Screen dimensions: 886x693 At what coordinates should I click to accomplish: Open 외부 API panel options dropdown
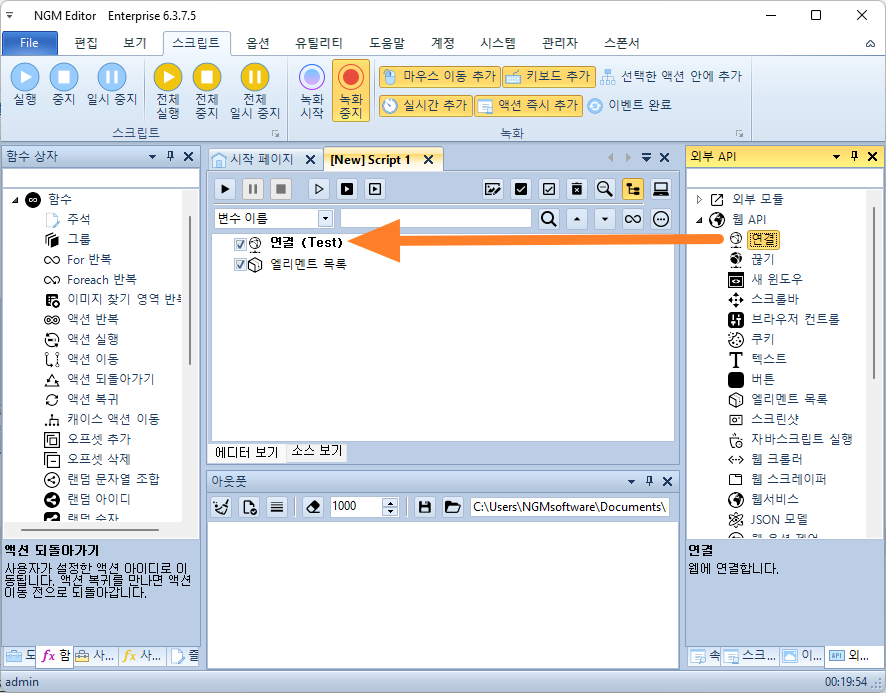click(836, 157)
